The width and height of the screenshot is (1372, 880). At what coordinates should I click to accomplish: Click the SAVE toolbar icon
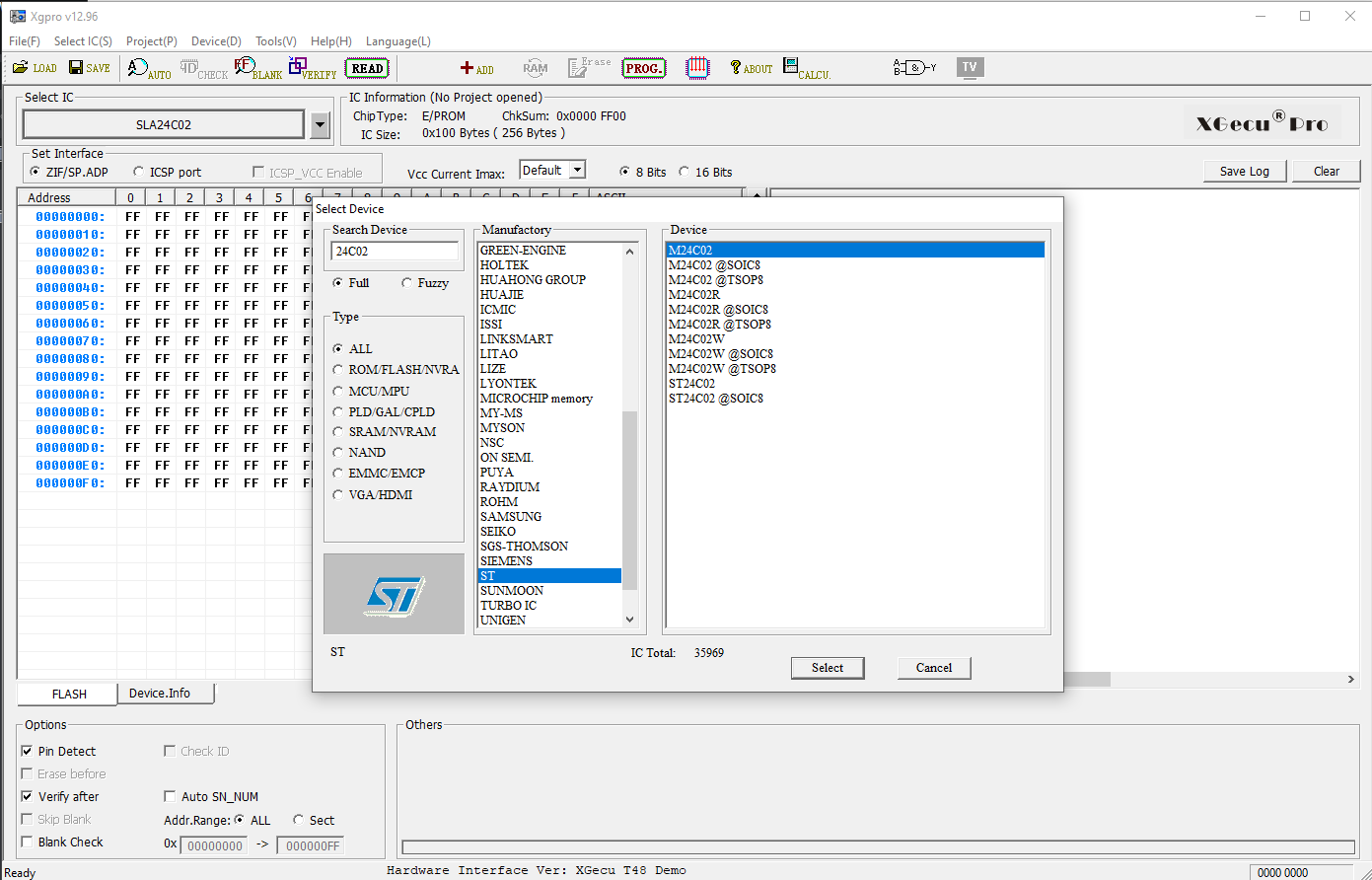click(90, 68)
